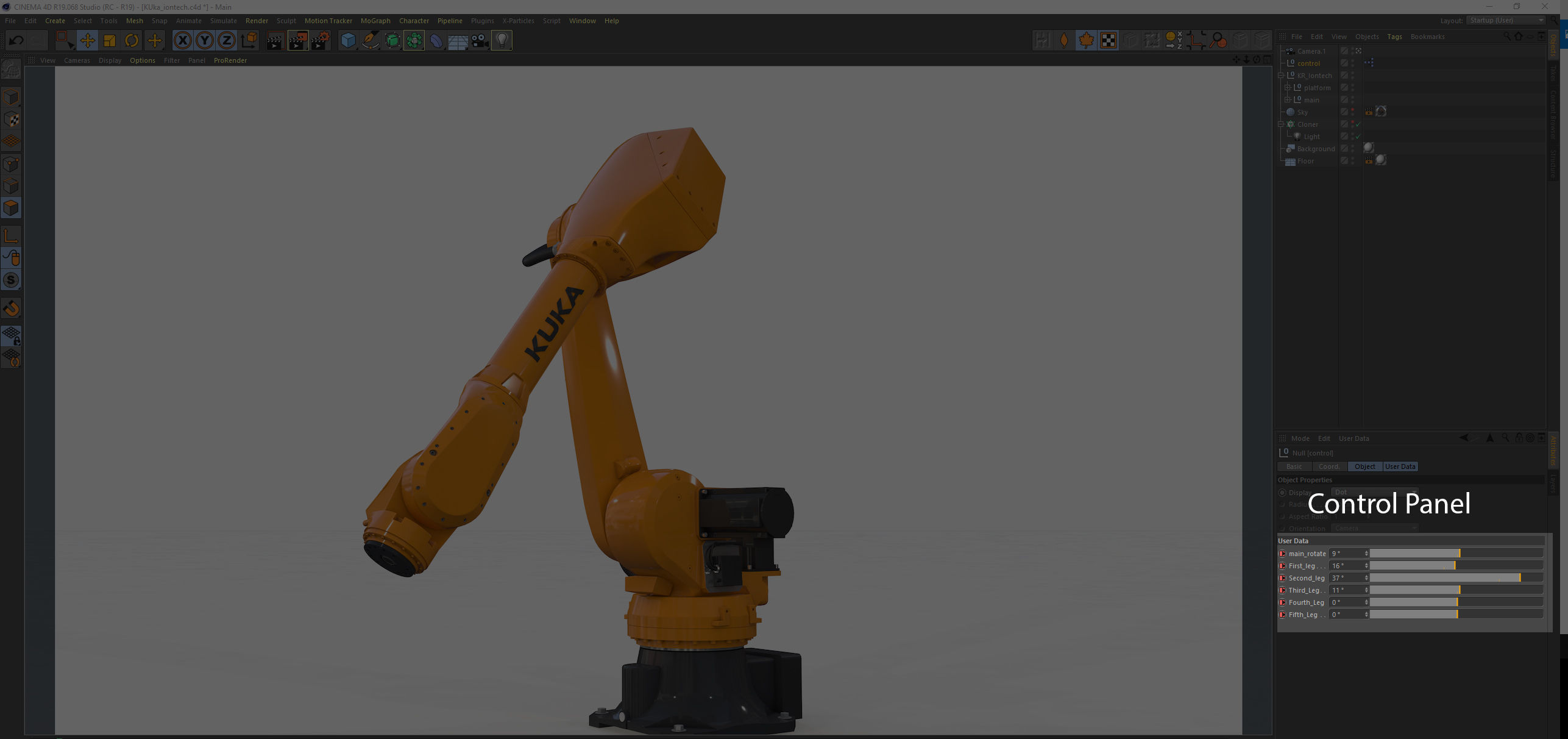Viewport: 1568px width, 739px height.
Task: Add a Light object icon
Action: click(x=502, y=41)
